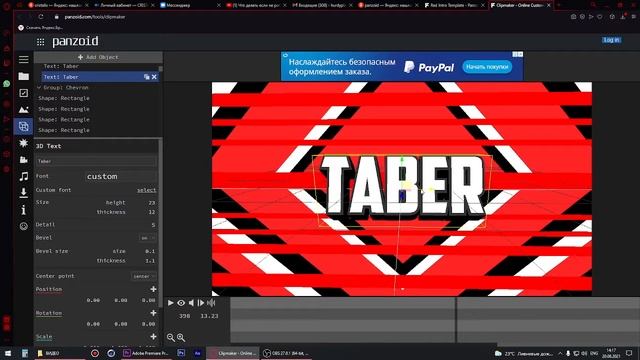Open the background image panel

(x=24, y=109)
